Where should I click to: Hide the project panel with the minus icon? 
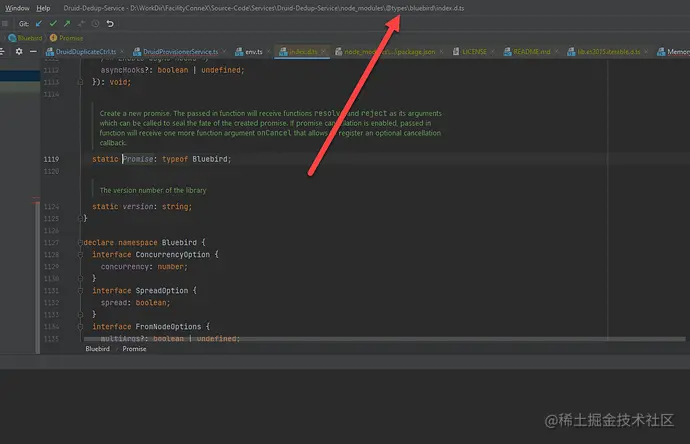pos(33,51)
